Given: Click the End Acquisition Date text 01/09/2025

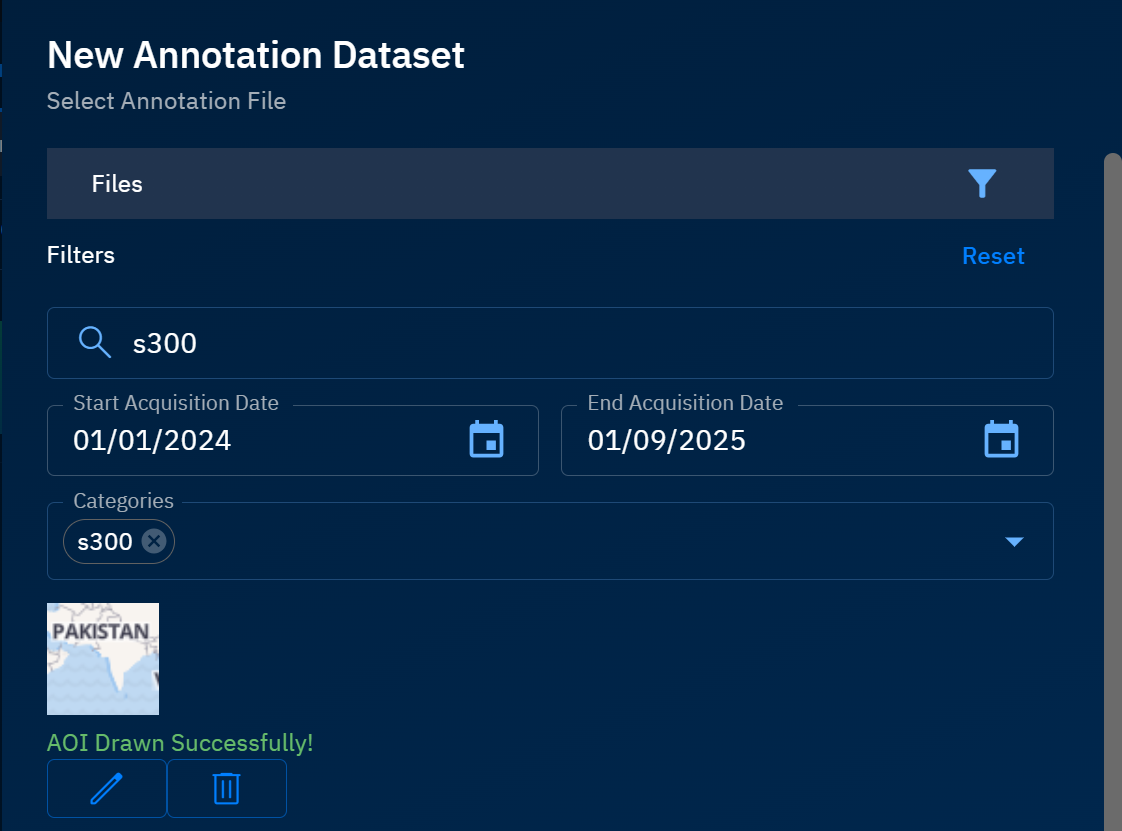Looking at the screenshot, I should click(x=666, y=441).
